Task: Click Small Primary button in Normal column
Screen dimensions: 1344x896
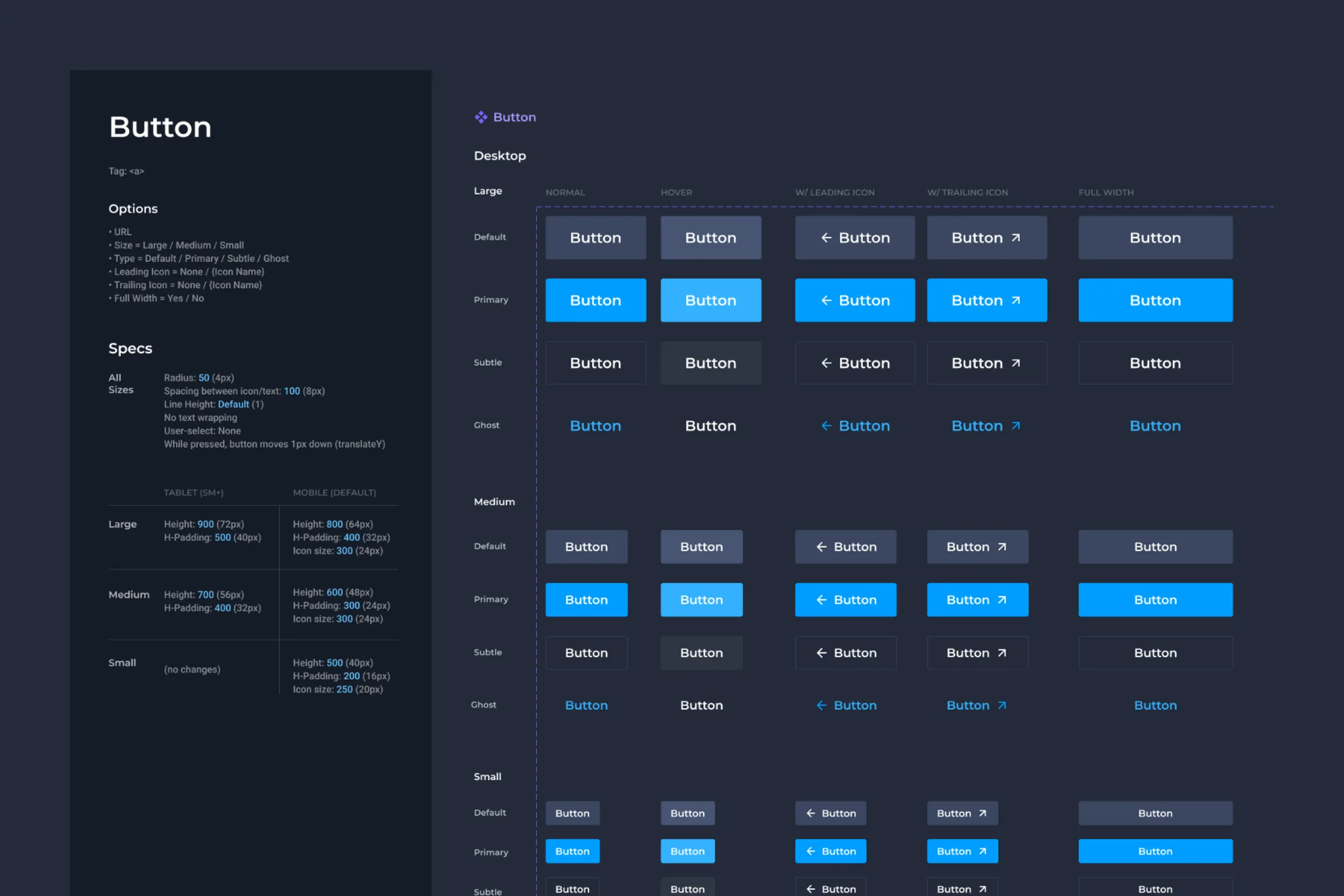Action: pyautogui.click(x=572, y=851)
